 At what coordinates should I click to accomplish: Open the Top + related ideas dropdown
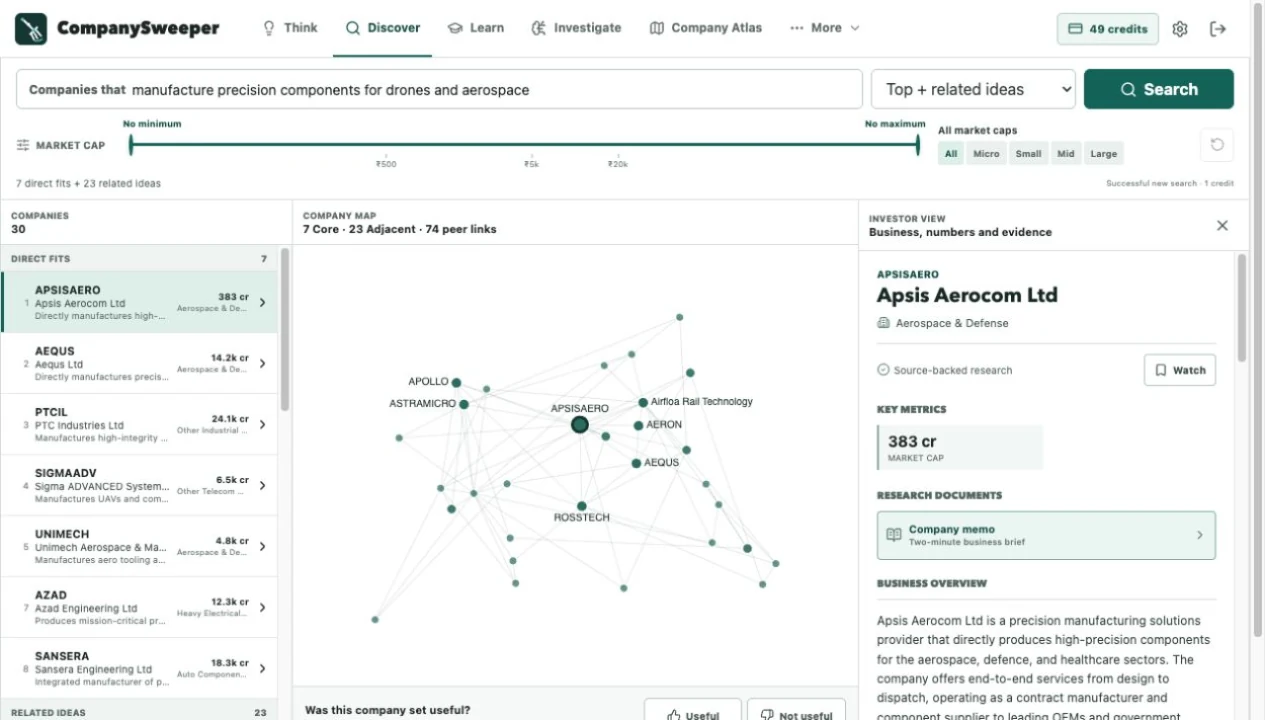click(x=973, y=89)
